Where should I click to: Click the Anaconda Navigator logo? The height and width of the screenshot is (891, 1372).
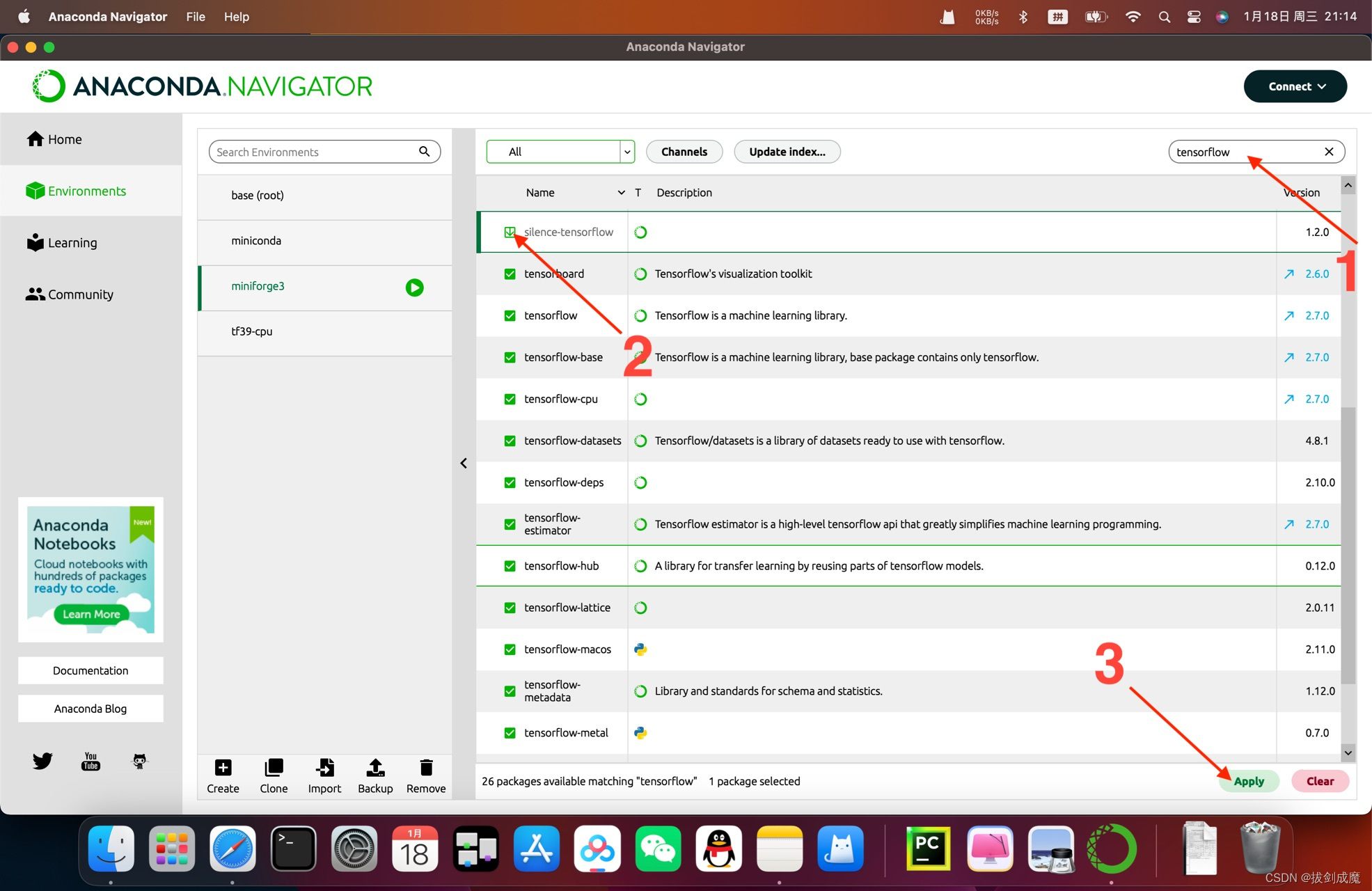click(x=202, y=86)
